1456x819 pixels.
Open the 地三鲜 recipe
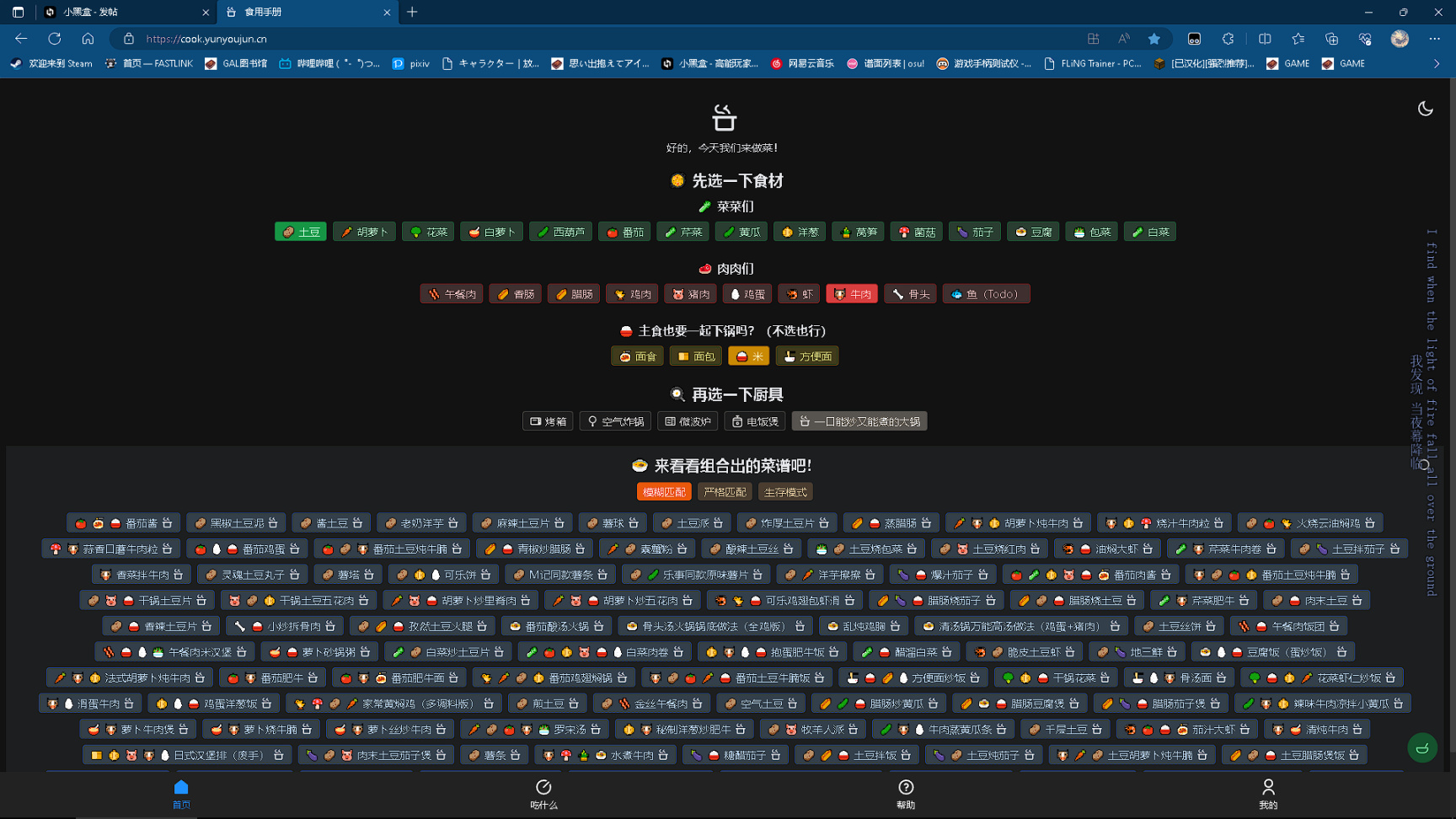tap(1137, 652)
